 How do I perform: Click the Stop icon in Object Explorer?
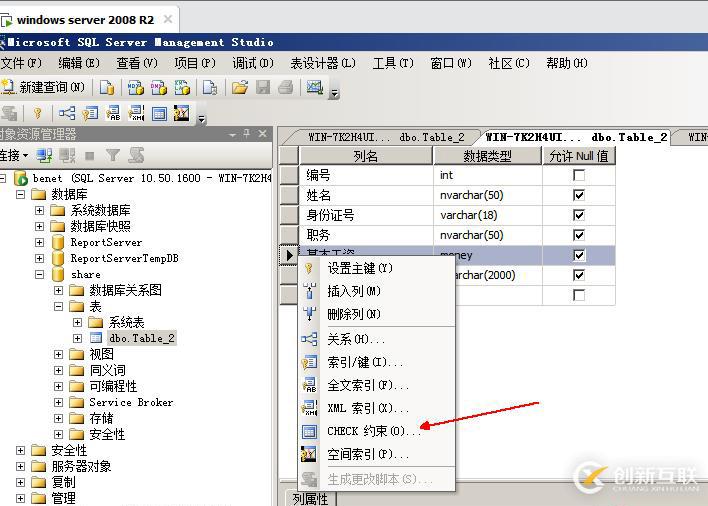90,156
